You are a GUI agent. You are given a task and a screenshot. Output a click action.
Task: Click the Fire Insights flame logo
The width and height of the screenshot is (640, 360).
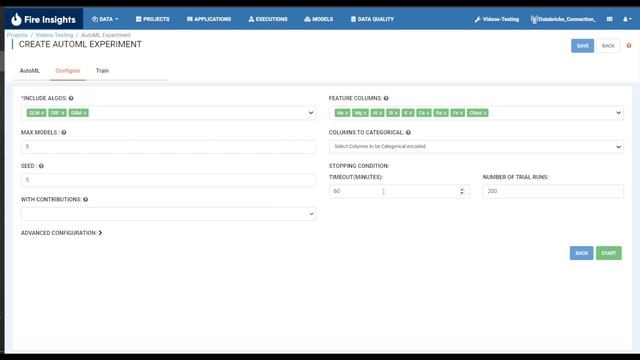pyautogui.click(x=16, y=19)
